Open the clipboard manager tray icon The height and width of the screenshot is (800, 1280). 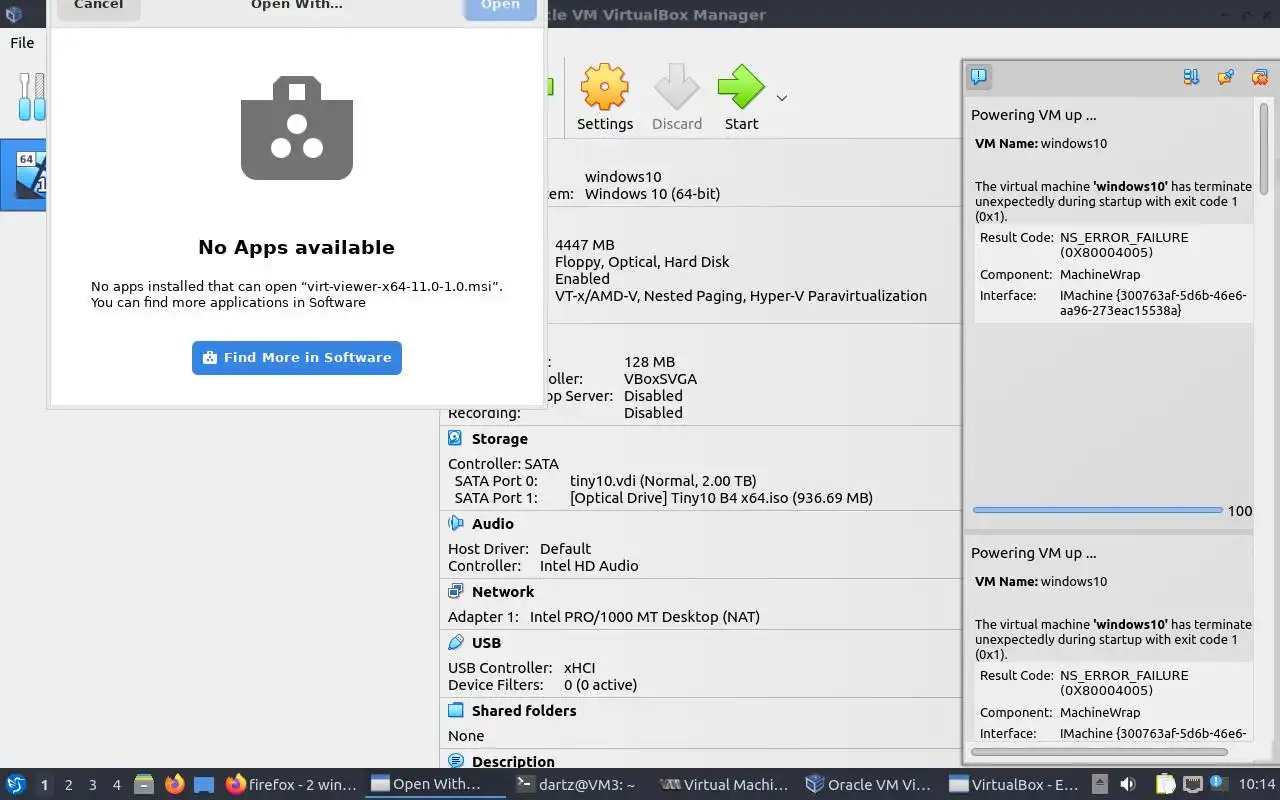tap(1165, 784)
